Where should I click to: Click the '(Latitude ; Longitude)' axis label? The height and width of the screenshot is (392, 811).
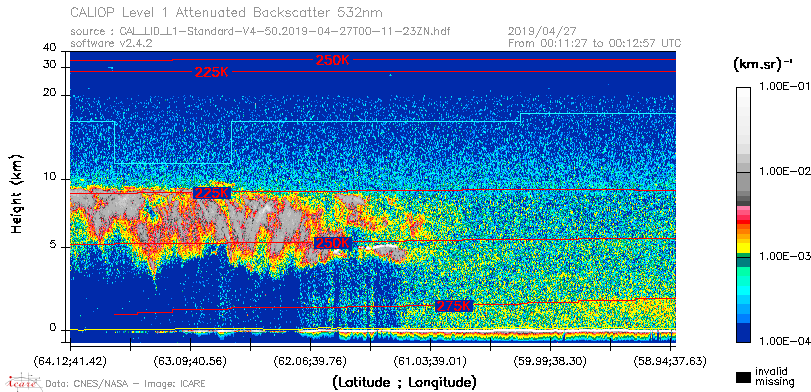pos(404,382)
